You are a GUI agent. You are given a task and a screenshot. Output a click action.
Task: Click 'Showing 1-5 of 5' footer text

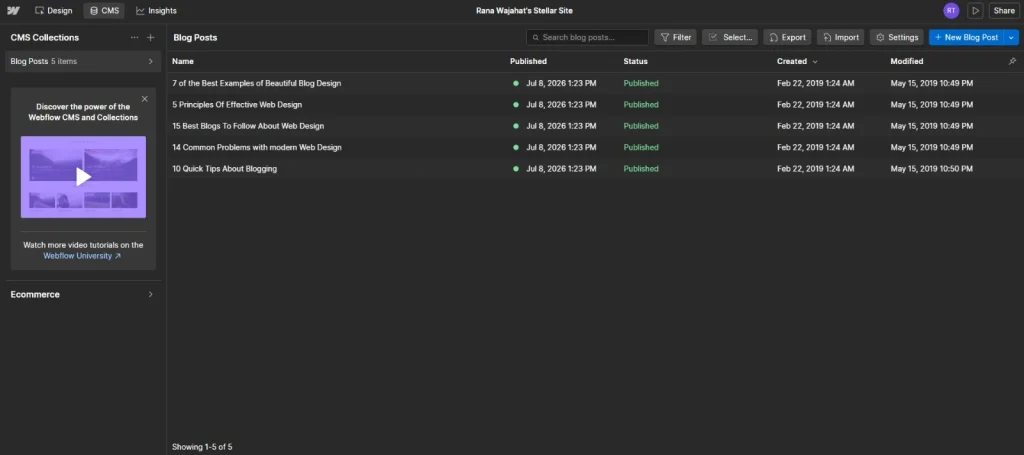click(202, 447)
